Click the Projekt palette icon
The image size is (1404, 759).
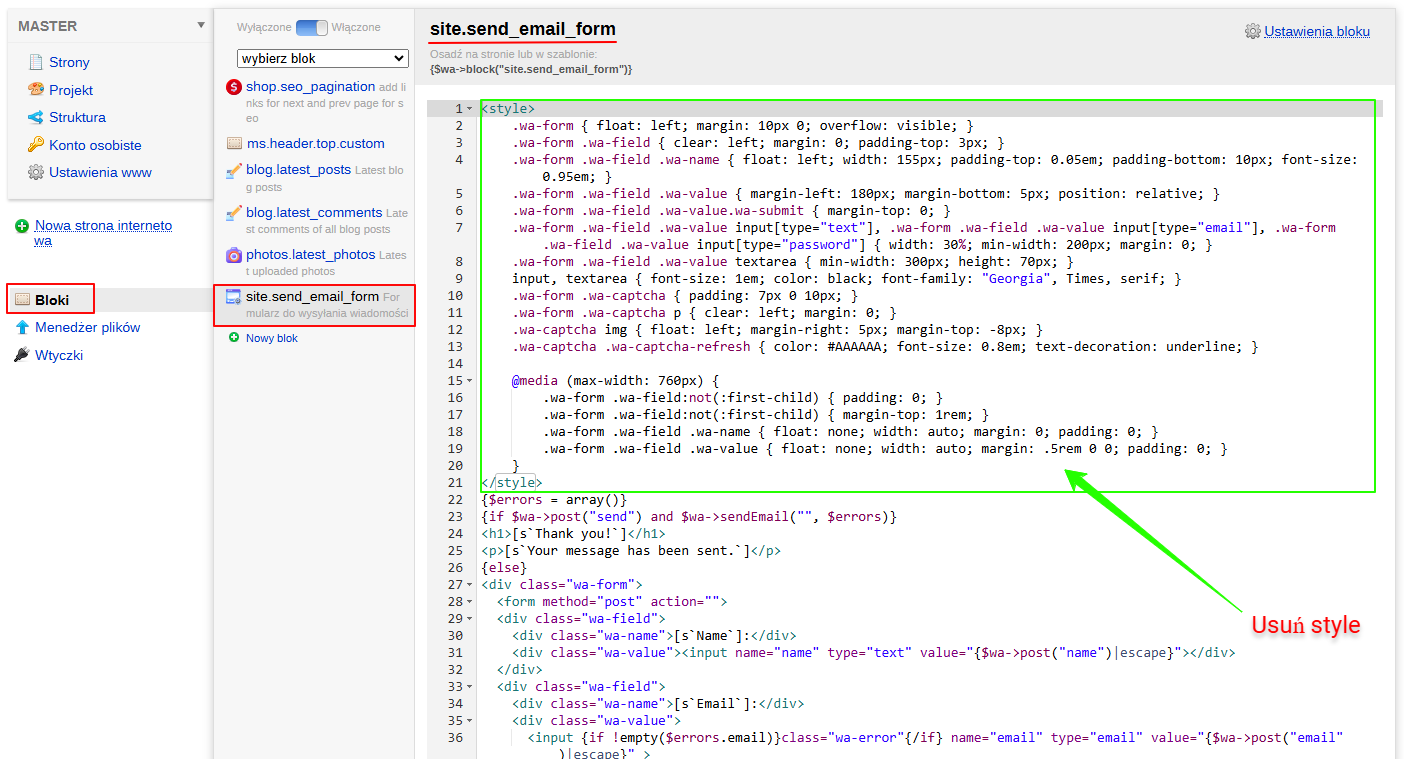pos(36,90)
